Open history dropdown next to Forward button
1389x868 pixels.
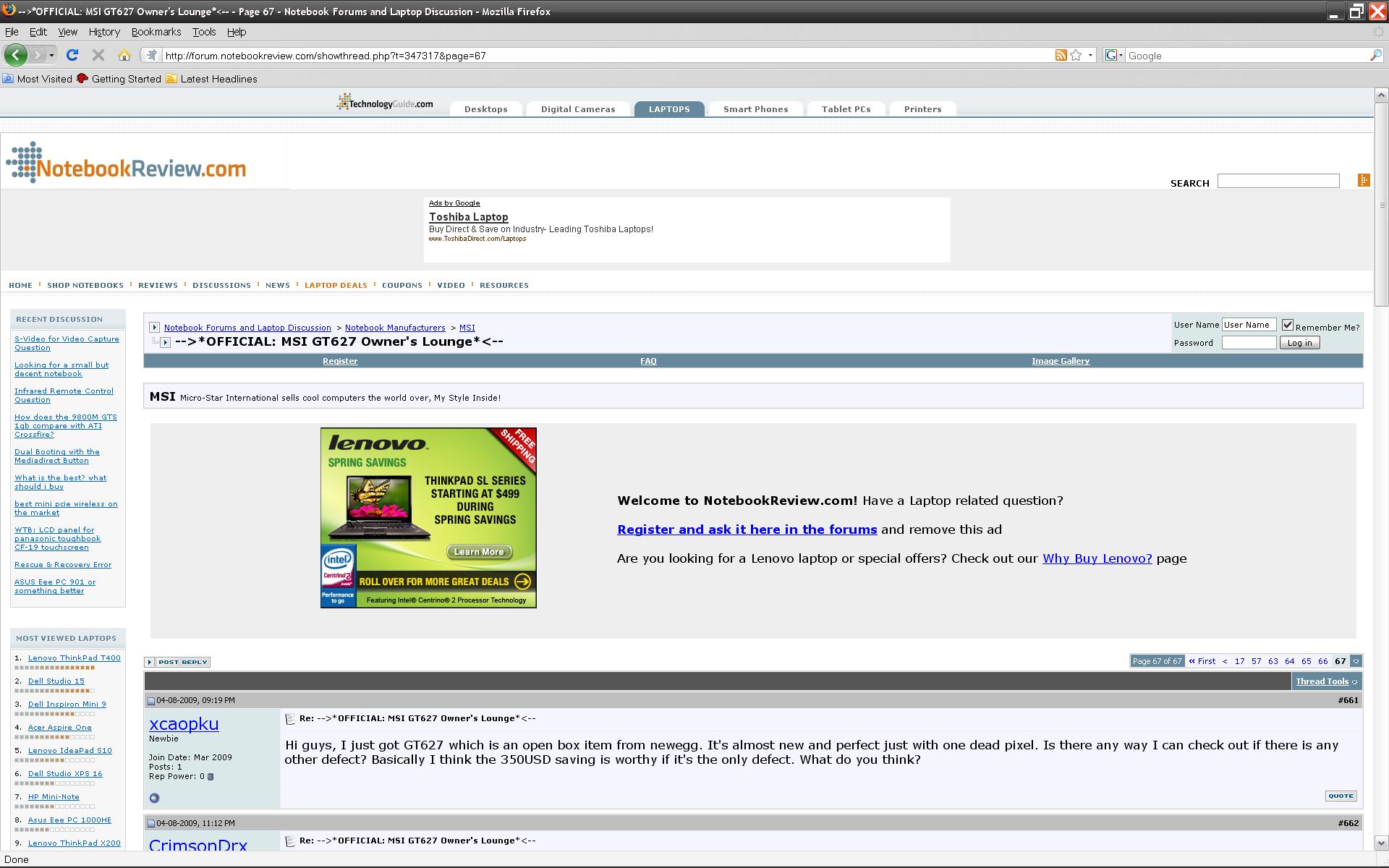51,55
